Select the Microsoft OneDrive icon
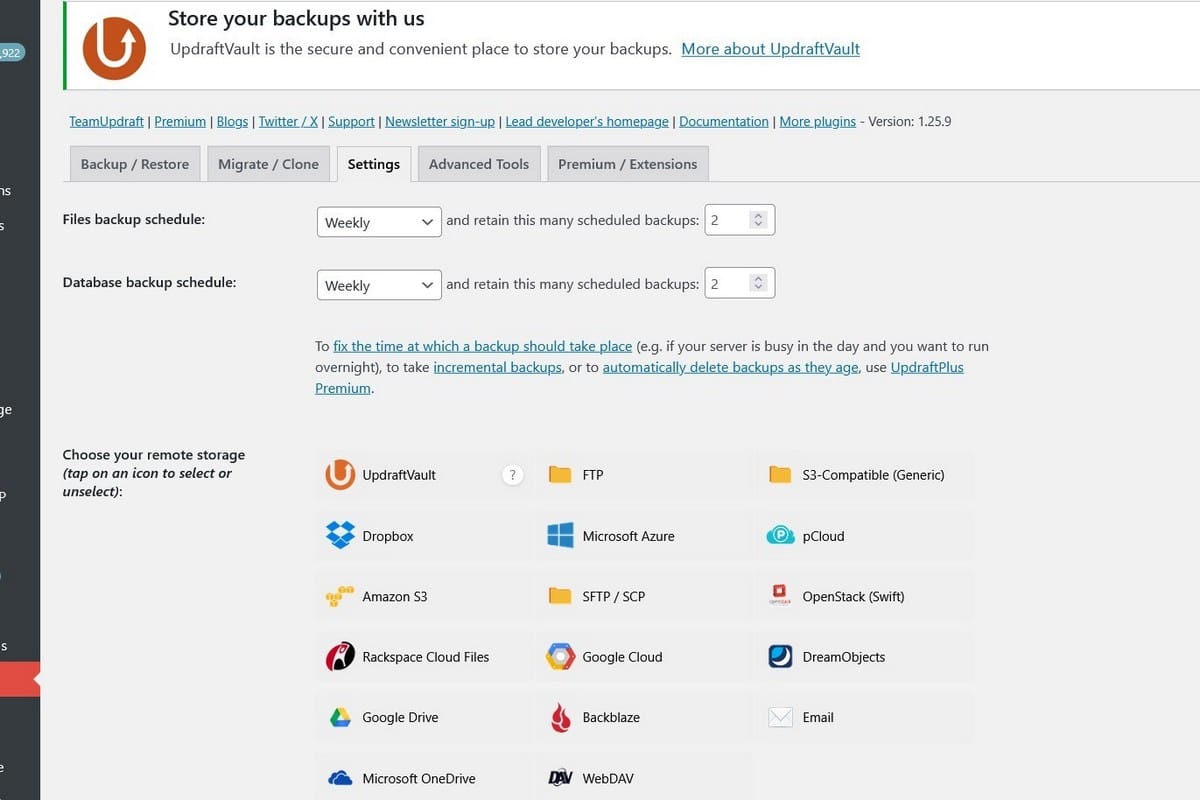 click(340, 778)
